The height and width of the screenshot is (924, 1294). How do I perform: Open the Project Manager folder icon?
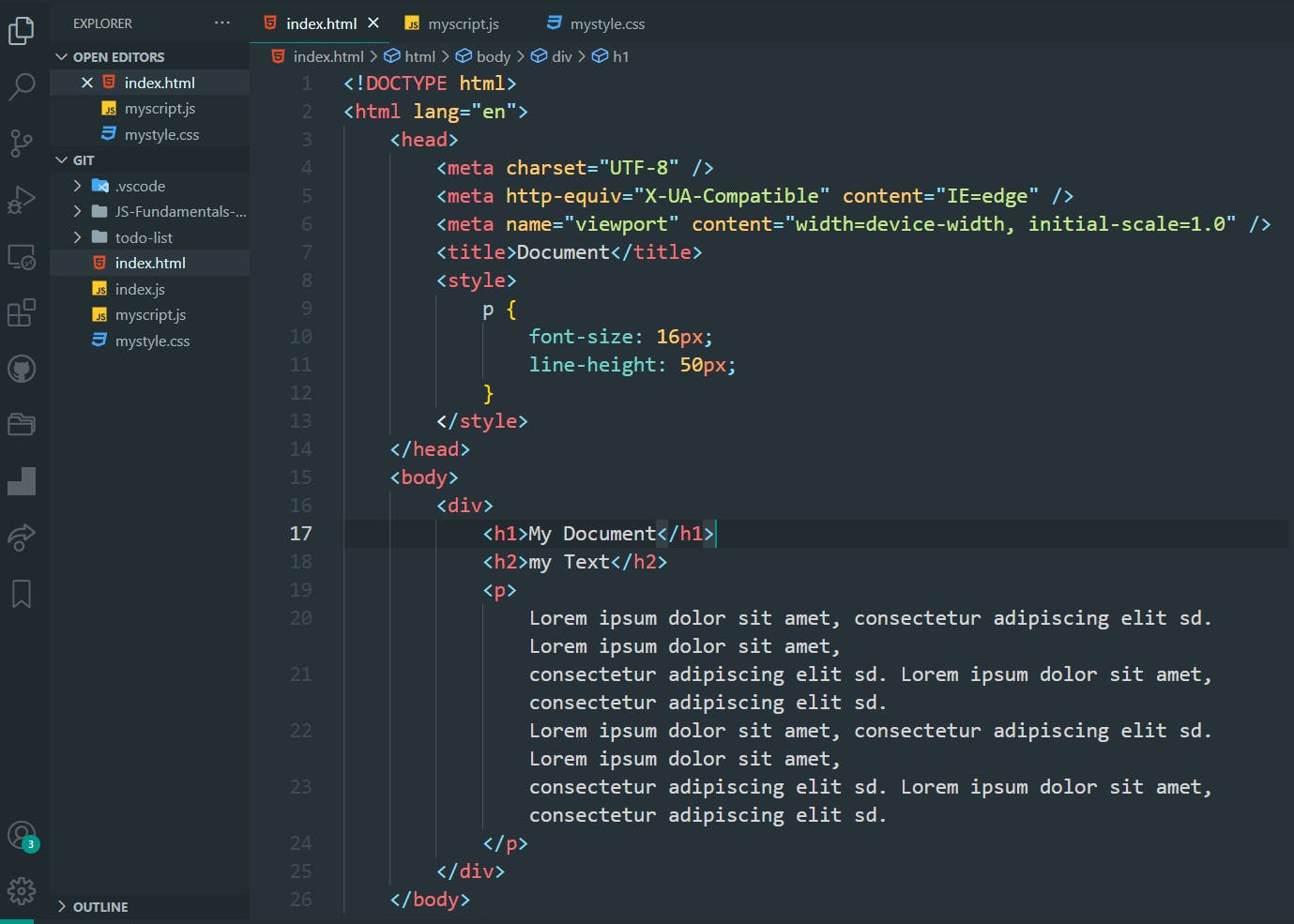22,425
